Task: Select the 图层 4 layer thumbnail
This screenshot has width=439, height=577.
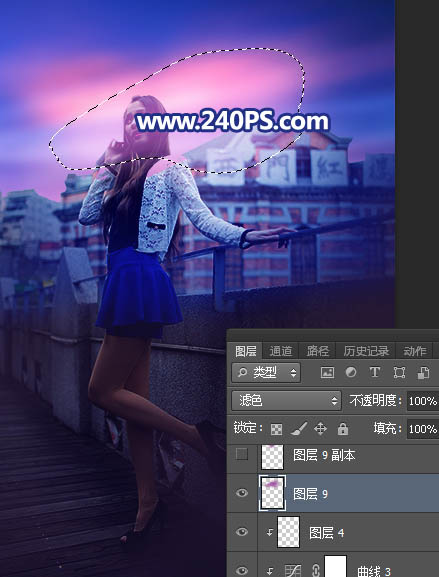Action: [x=288, y=532]
